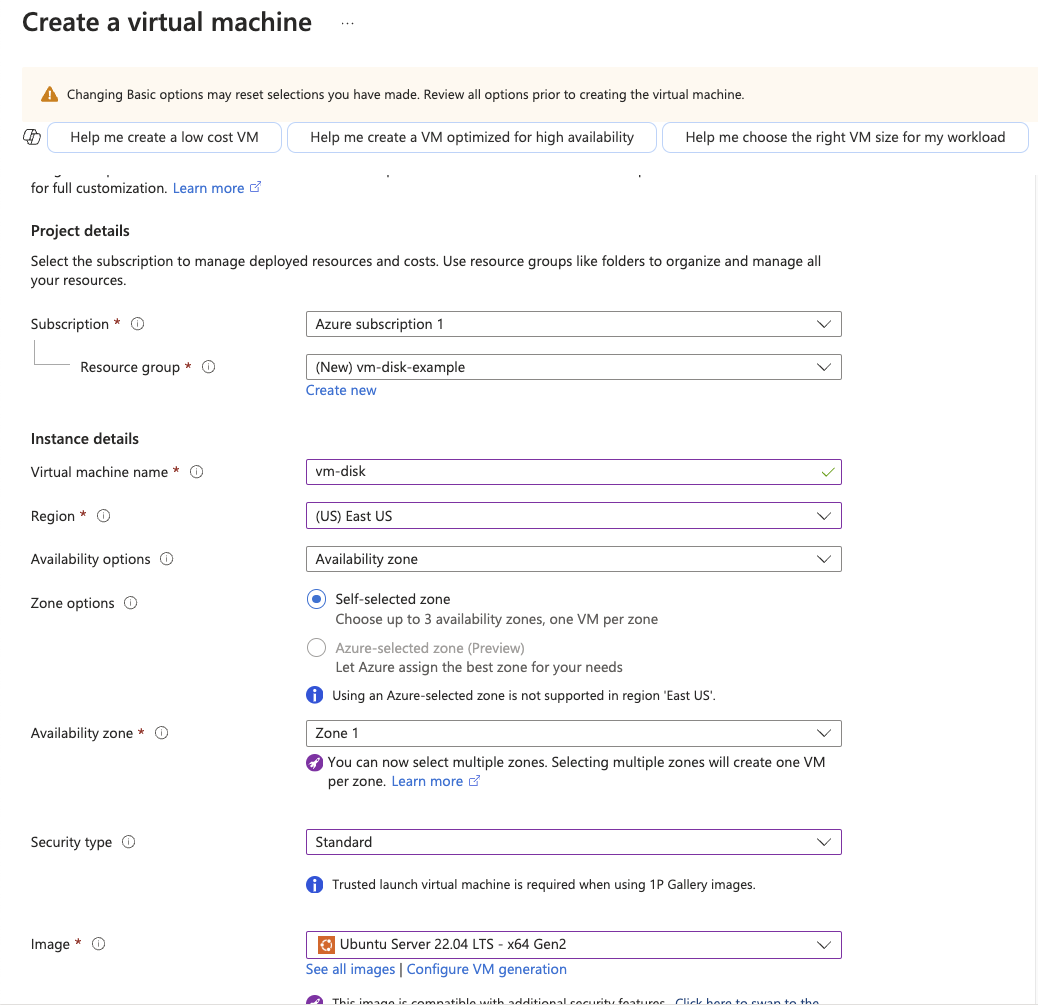Click the purple rocket icon for multiple zones
1038x1007 pixels.
click(314, 763)
